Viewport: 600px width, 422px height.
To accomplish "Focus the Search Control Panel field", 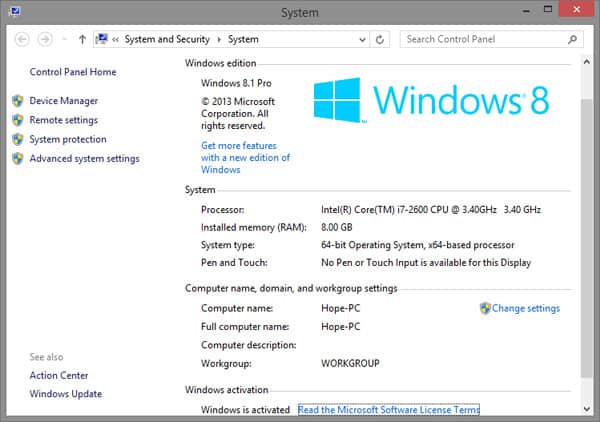I will 485,39.
